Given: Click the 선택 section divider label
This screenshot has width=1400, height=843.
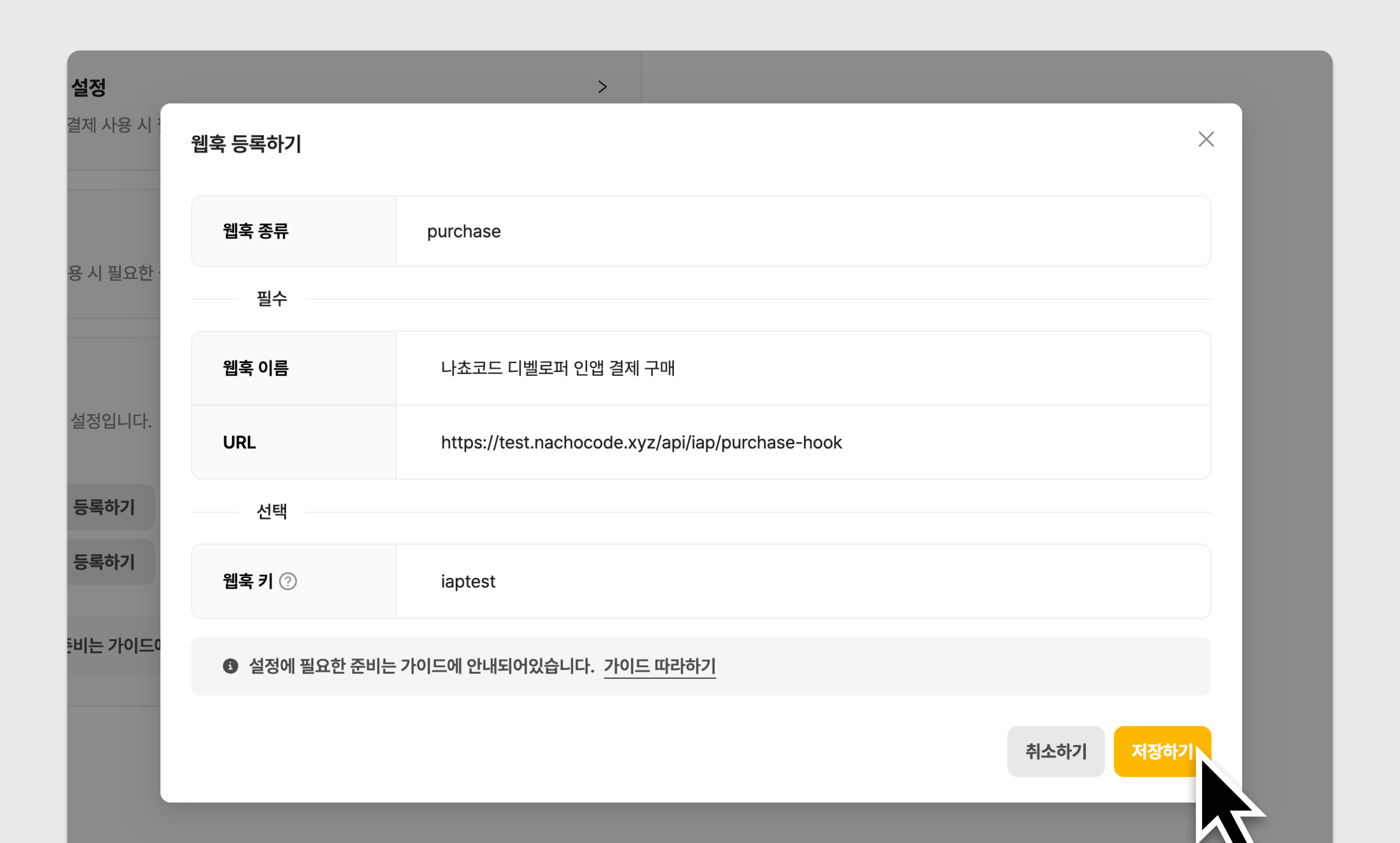Looking at the screenshot, I should point(271,512).
